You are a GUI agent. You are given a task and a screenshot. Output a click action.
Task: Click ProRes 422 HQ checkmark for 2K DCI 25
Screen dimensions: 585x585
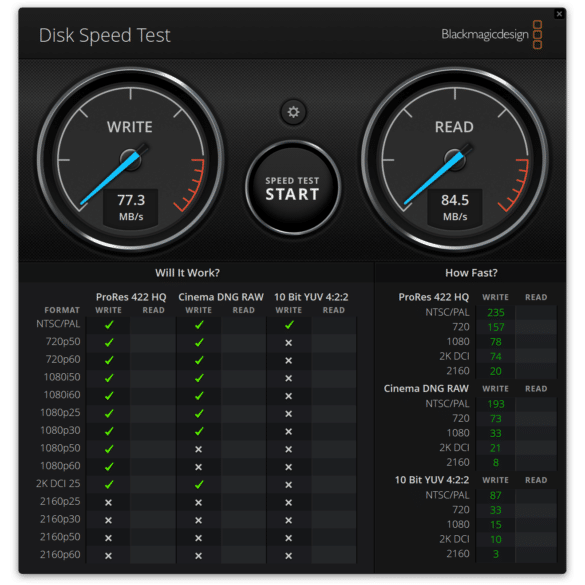click(x=109, y=485)
